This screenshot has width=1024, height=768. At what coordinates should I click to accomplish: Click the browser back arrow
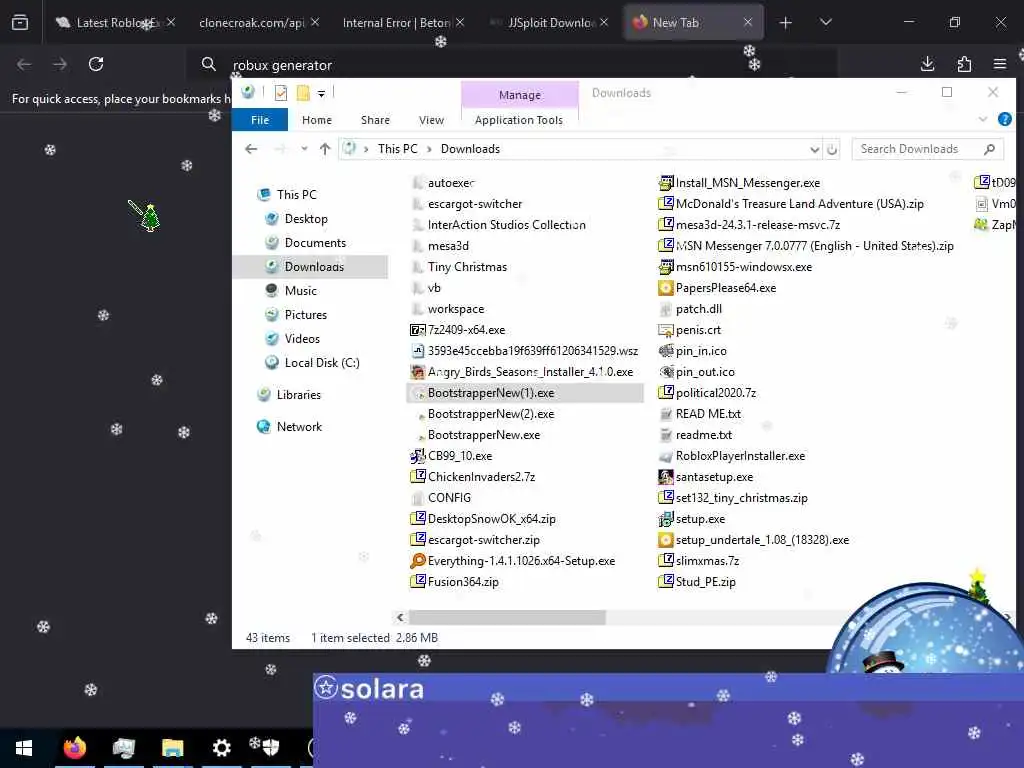(x=24, y=64)
